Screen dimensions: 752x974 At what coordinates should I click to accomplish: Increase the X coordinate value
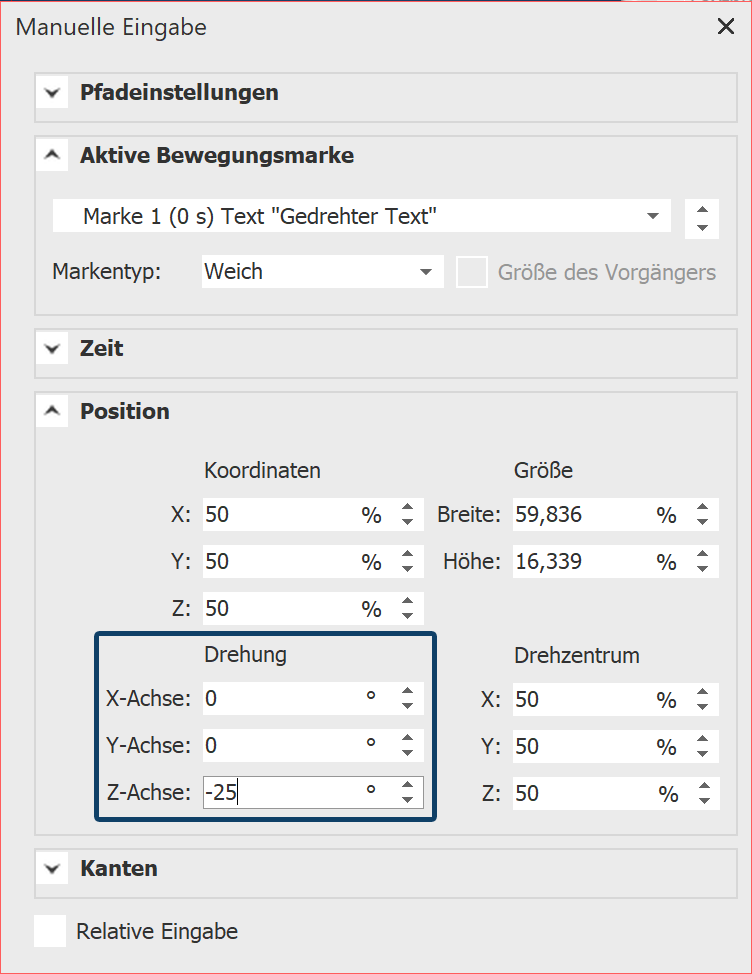pos(407,508)
